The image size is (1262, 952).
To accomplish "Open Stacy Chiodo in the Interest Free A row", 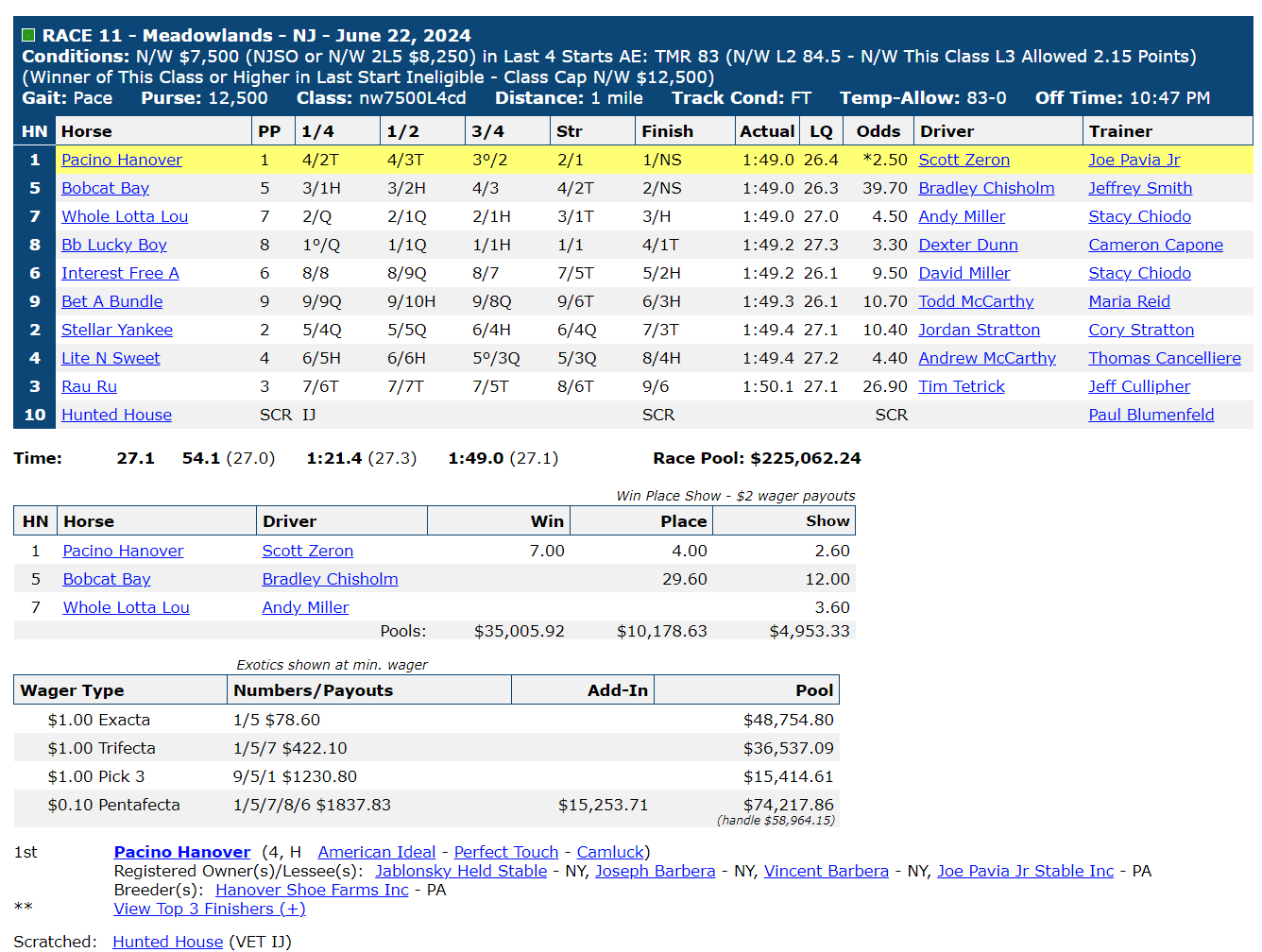I will click(x=1139, y=273).
